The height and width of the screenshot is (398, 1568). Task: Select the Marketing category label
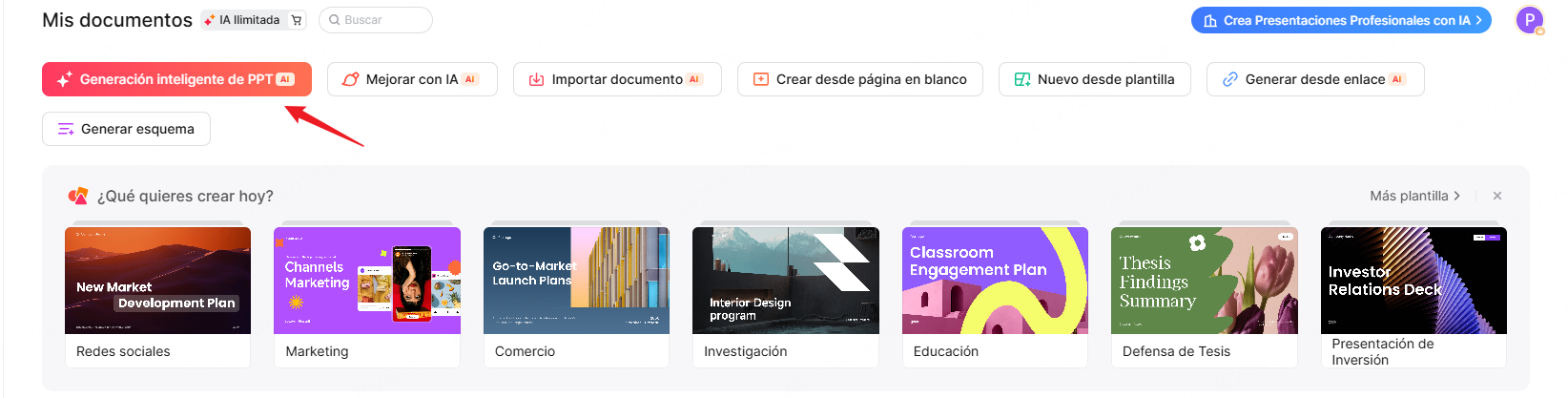[317, 351]
